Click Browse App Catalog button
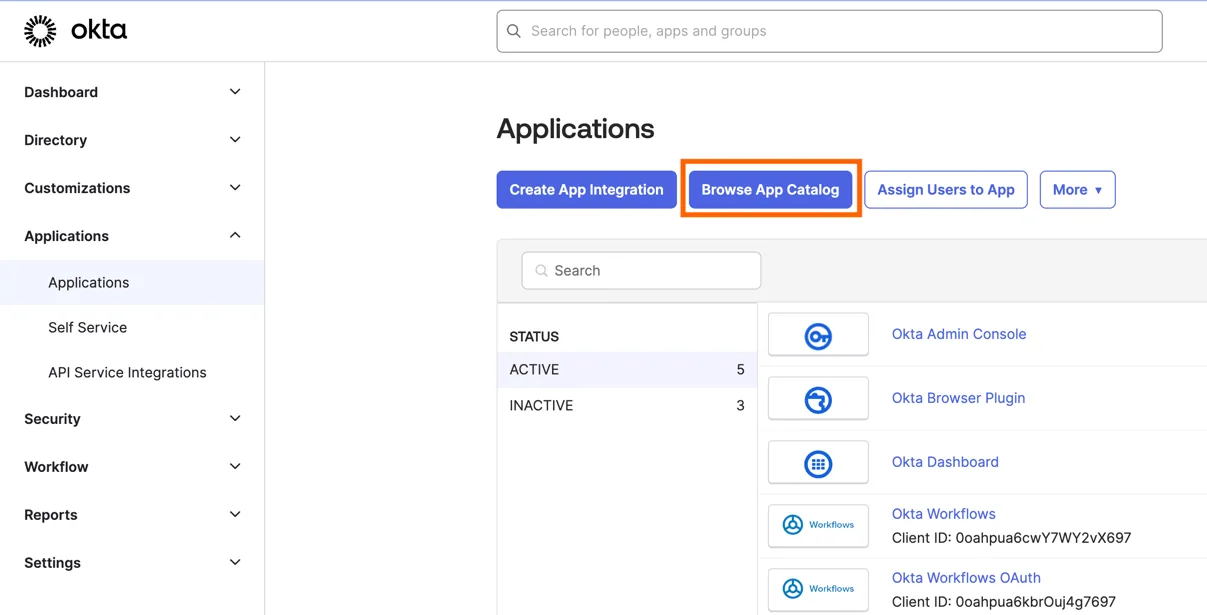 [770, 190]
